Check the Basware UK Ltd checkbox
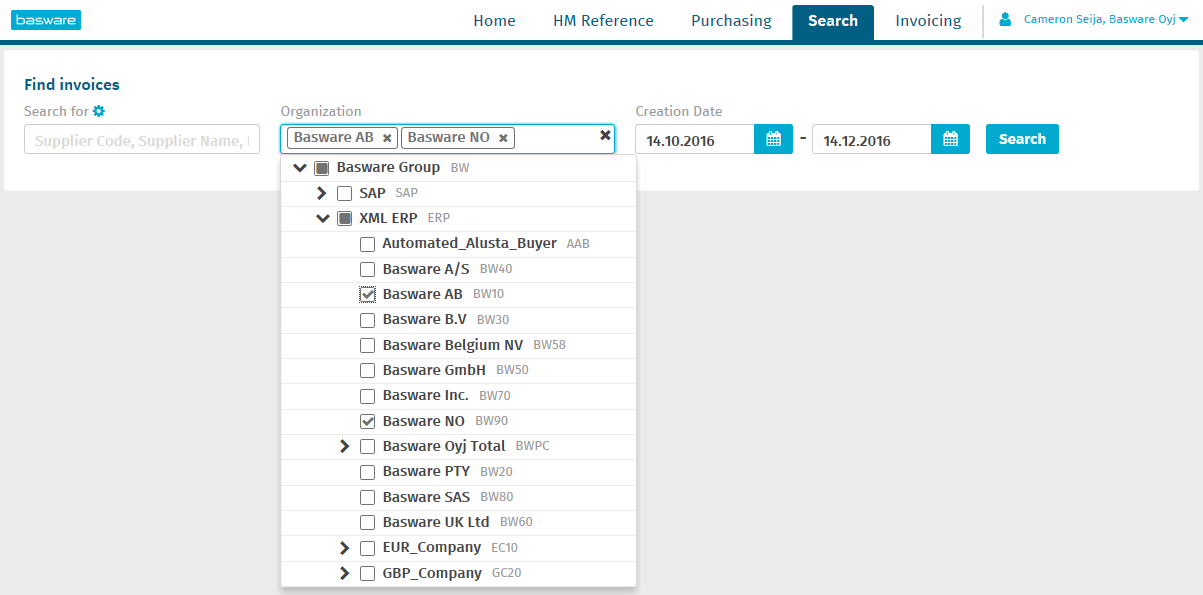 (367, 522)
